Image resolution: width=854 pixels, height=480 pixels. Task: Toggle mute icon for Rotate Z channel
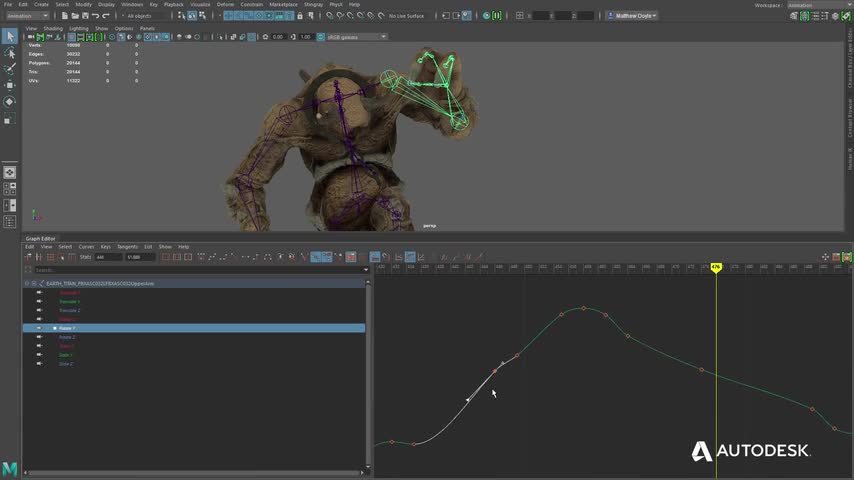[40, 337]
